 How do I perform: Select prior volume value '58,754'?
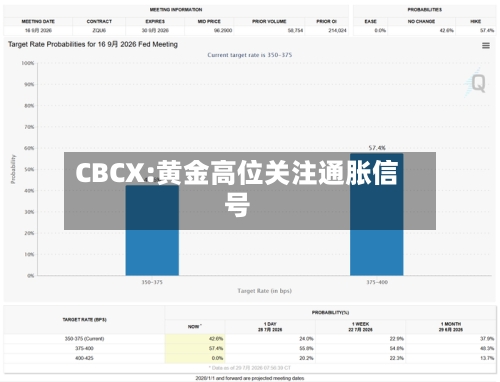click(x=295, y=30)
